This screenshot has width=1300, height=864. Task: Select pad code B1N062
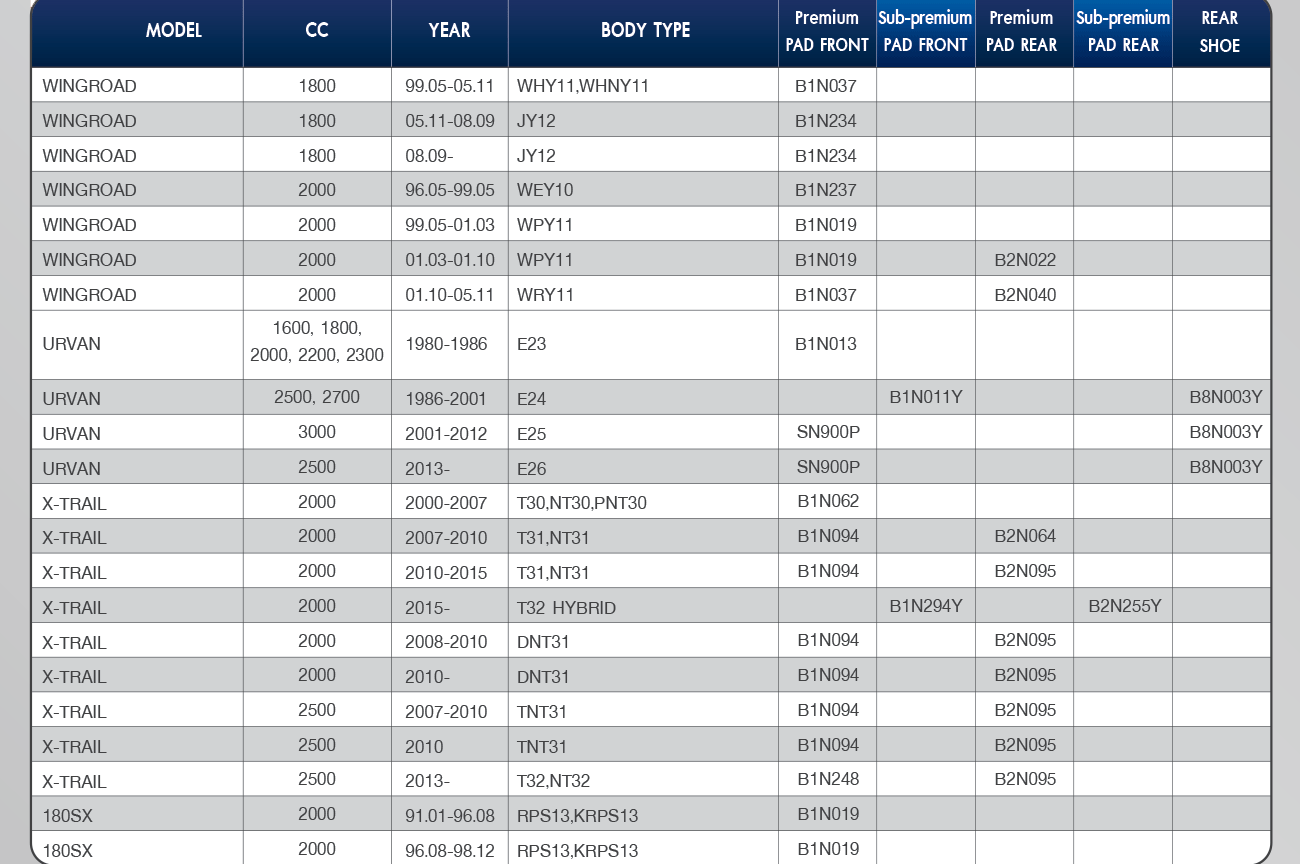(x=828, y=501)
